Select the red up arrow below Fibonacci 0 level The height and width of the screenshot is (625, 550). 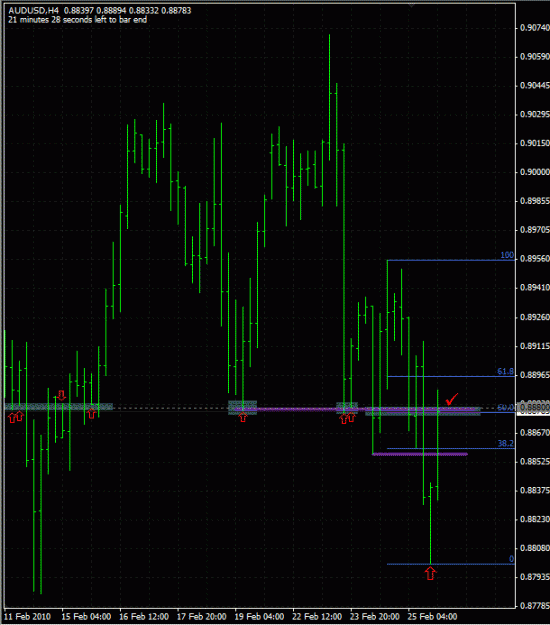click(x=430, y=574)
